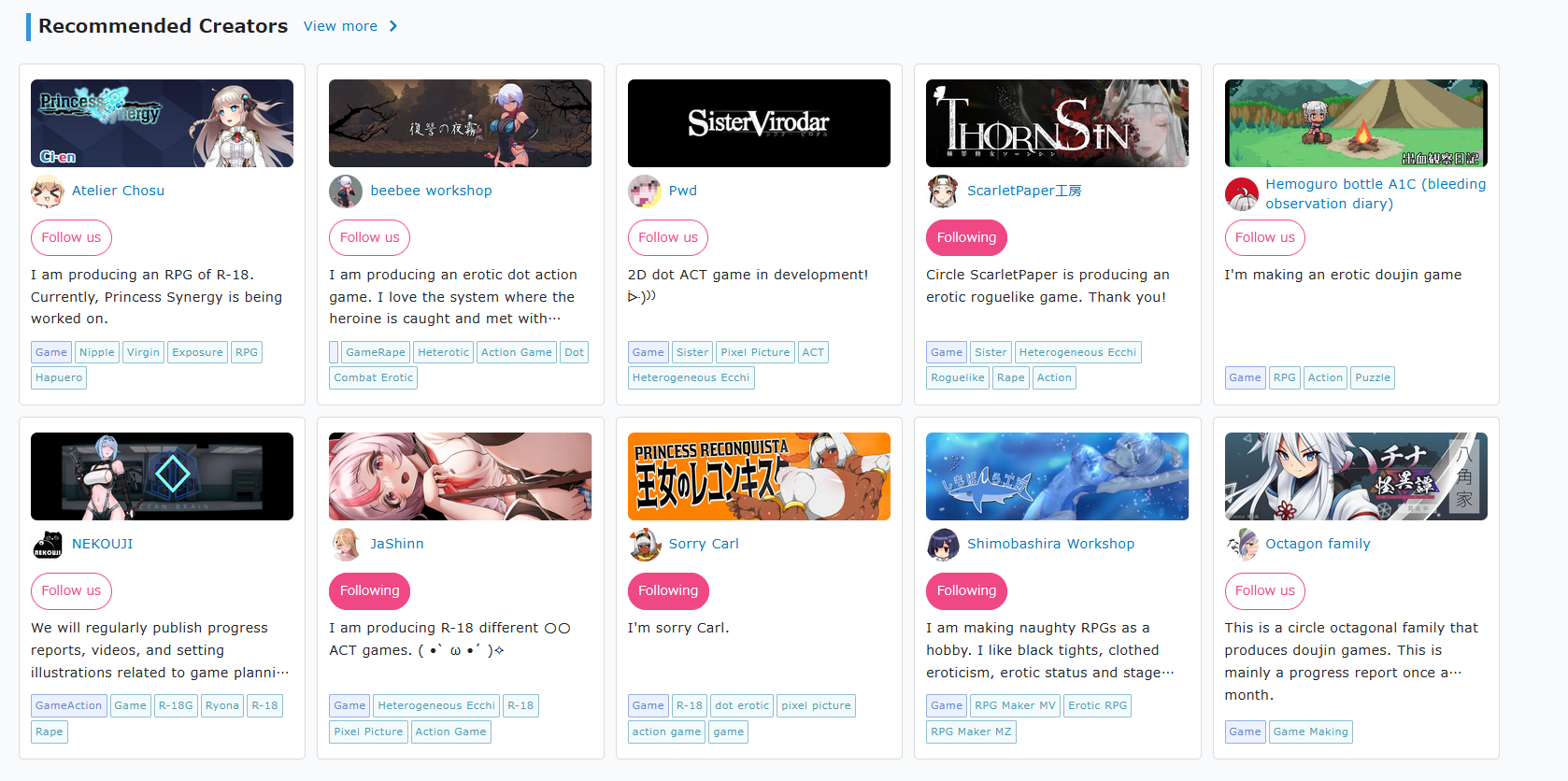The height and width of the screenshot is (781, 1568).
Task: Click the beebee workshop dark forest banner
Action: [x=460, y=123]
